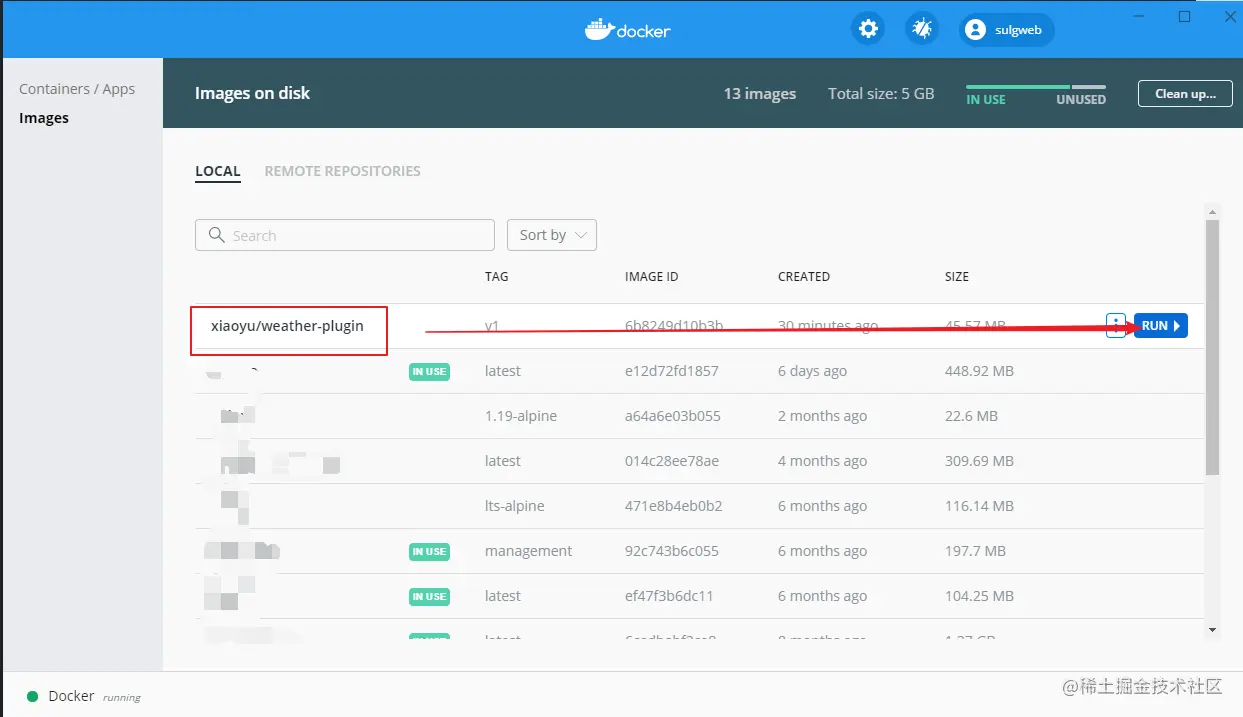1243x717 pixels.
Task: Click the SIZE column header
Action: (957, 277)
